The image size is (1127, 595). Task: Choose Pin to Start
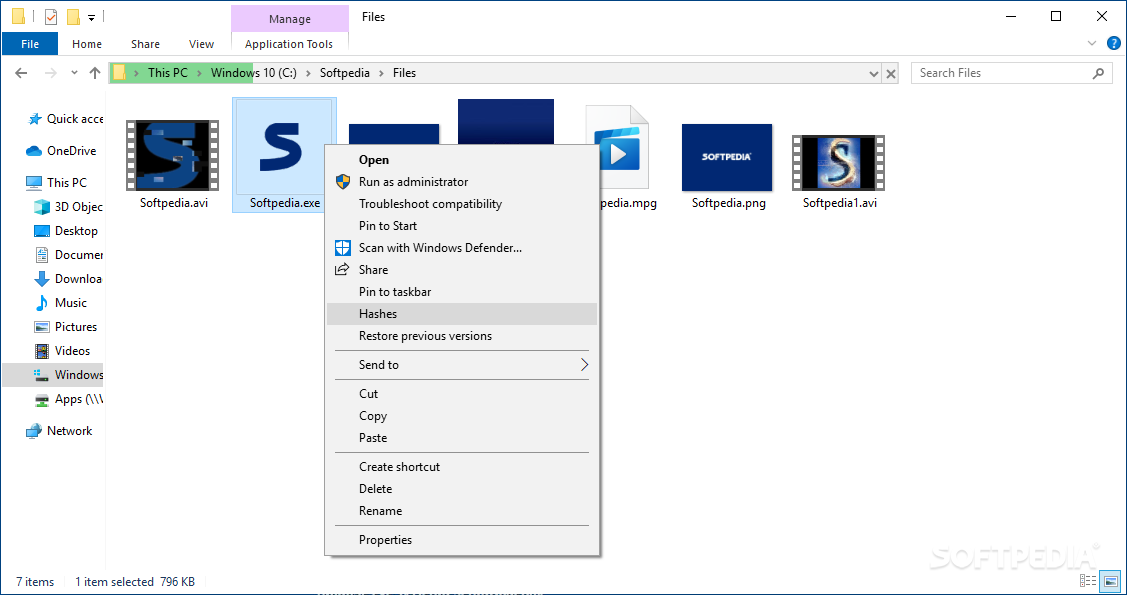[462, 226]
